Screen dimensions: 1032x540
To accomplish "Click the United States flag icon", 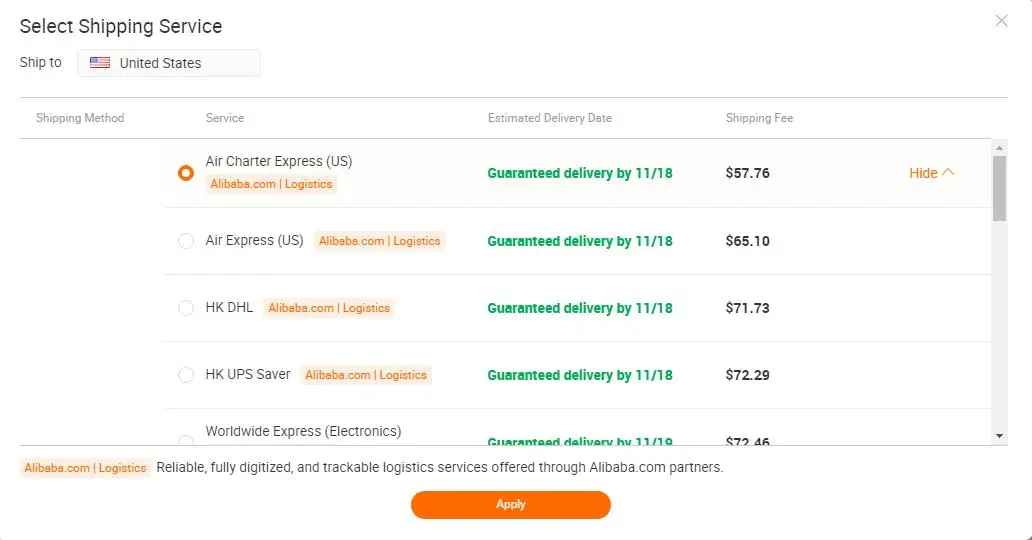I will coord(100,63).
